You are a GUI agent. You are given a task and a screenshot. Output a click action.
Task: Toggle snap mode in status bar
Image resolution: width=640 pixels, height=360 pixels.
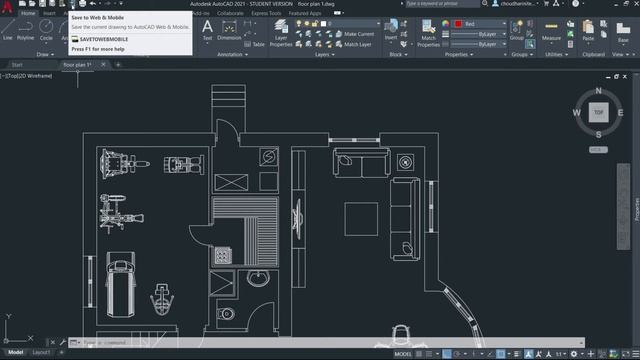(x=429, y=354)
